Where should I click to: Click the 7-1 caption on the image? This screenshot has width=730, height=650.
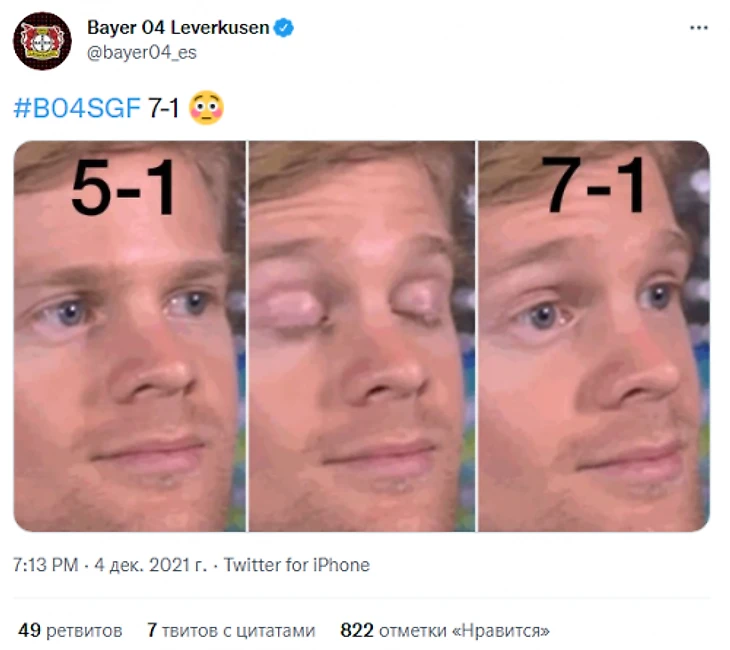coord(594,185)
